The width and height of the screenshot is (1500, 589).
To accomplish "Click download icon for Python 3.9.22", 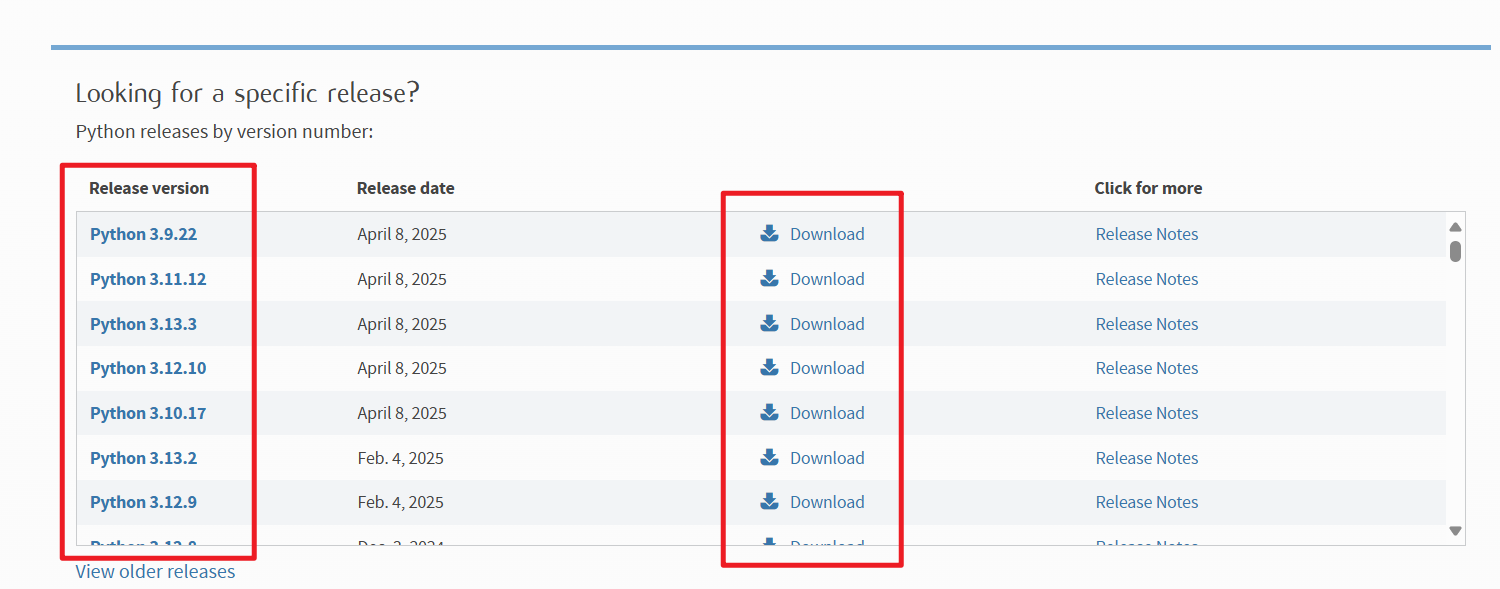I will click(769, 234).
